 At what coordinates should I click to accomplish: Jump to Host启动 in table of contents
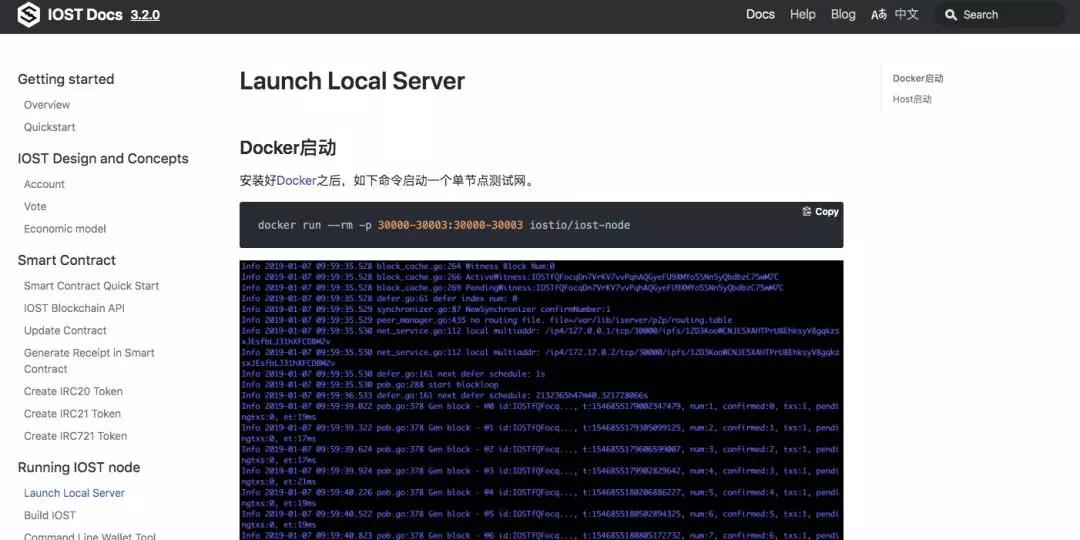pos(912,99)
